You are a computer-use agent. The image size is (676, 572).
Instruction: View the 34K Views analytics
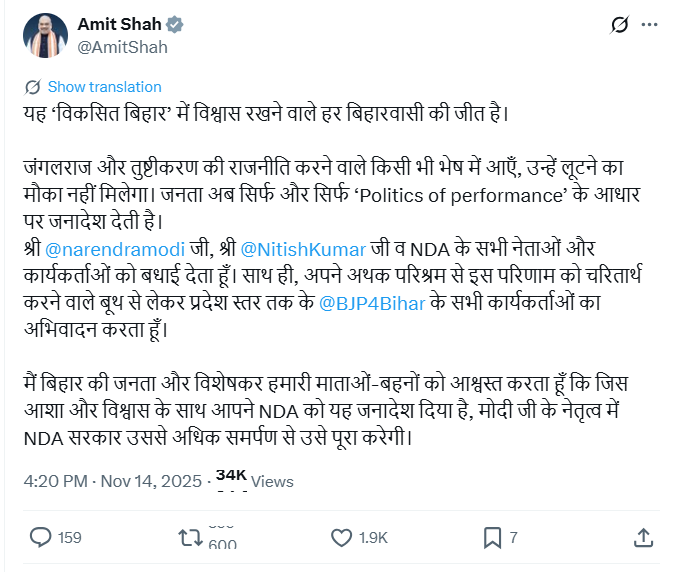[x=255, y=481]
